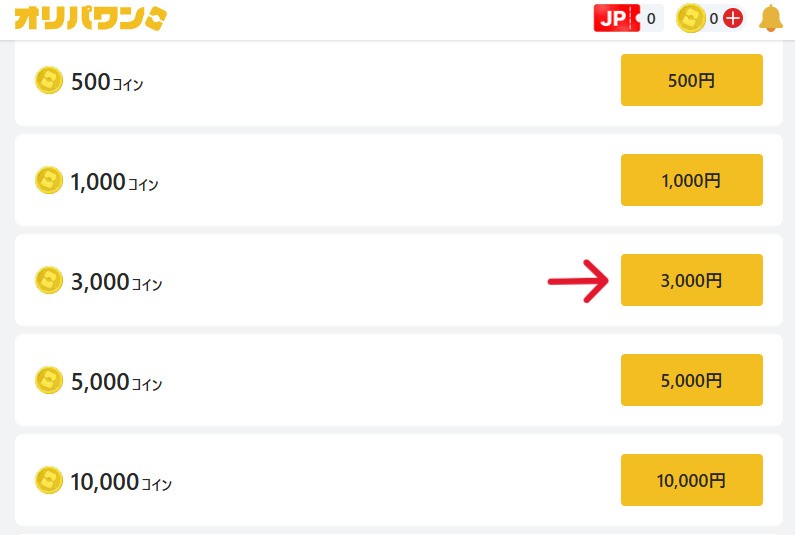Image resolution: width=795 pixels, height=535 pixels.
Task: Select the 3,000円 purchase button
Action: [x=691, y=281]
